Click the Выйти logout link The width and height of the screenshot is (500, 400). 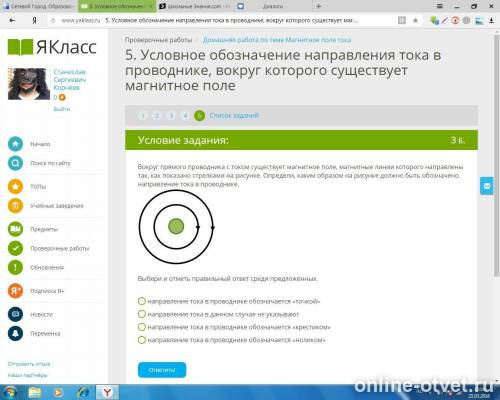tap(62, 109)
